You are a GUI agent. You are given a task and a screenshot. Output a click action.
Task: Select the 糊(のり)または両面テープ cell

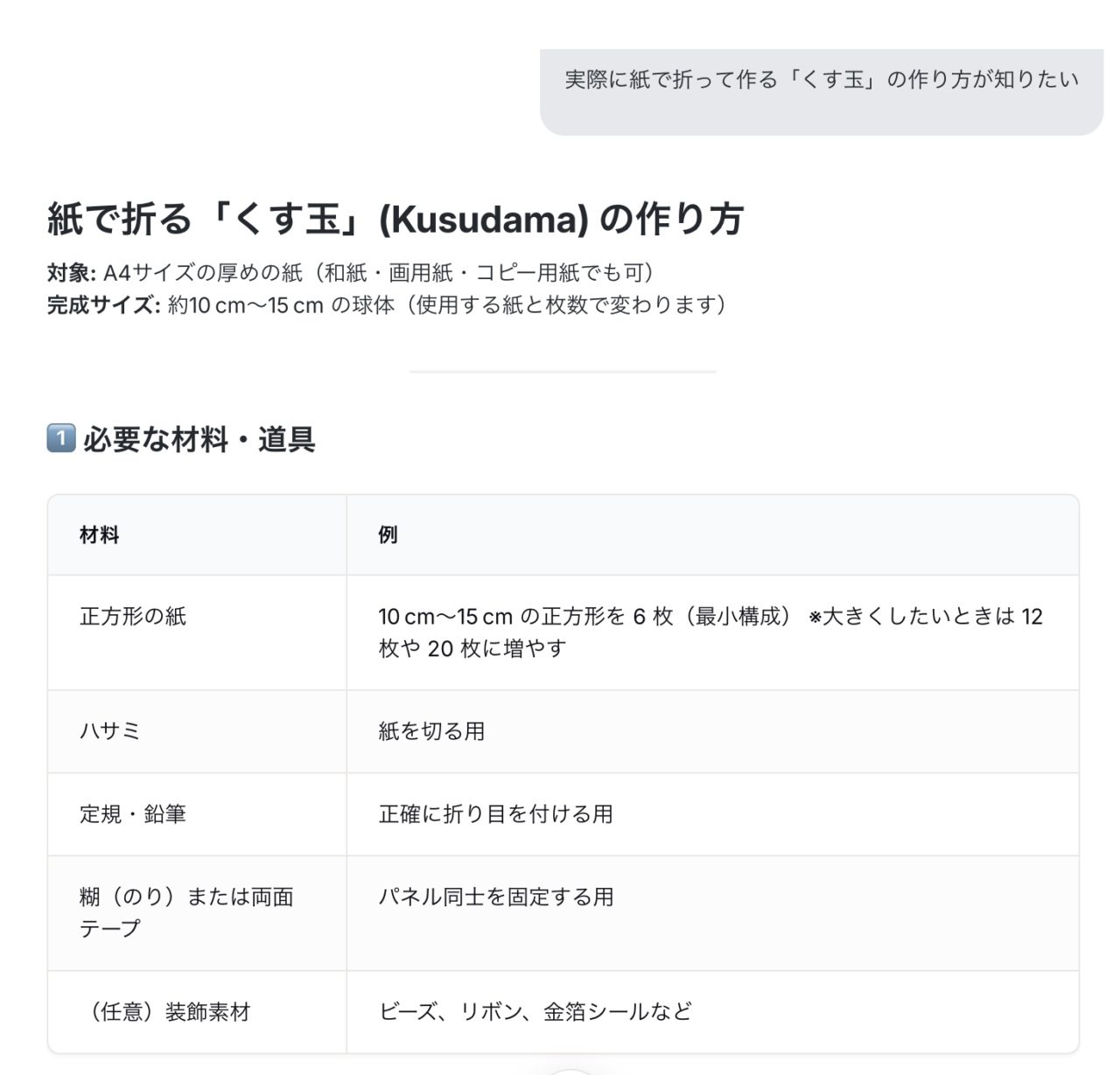[x=186, y=912]
